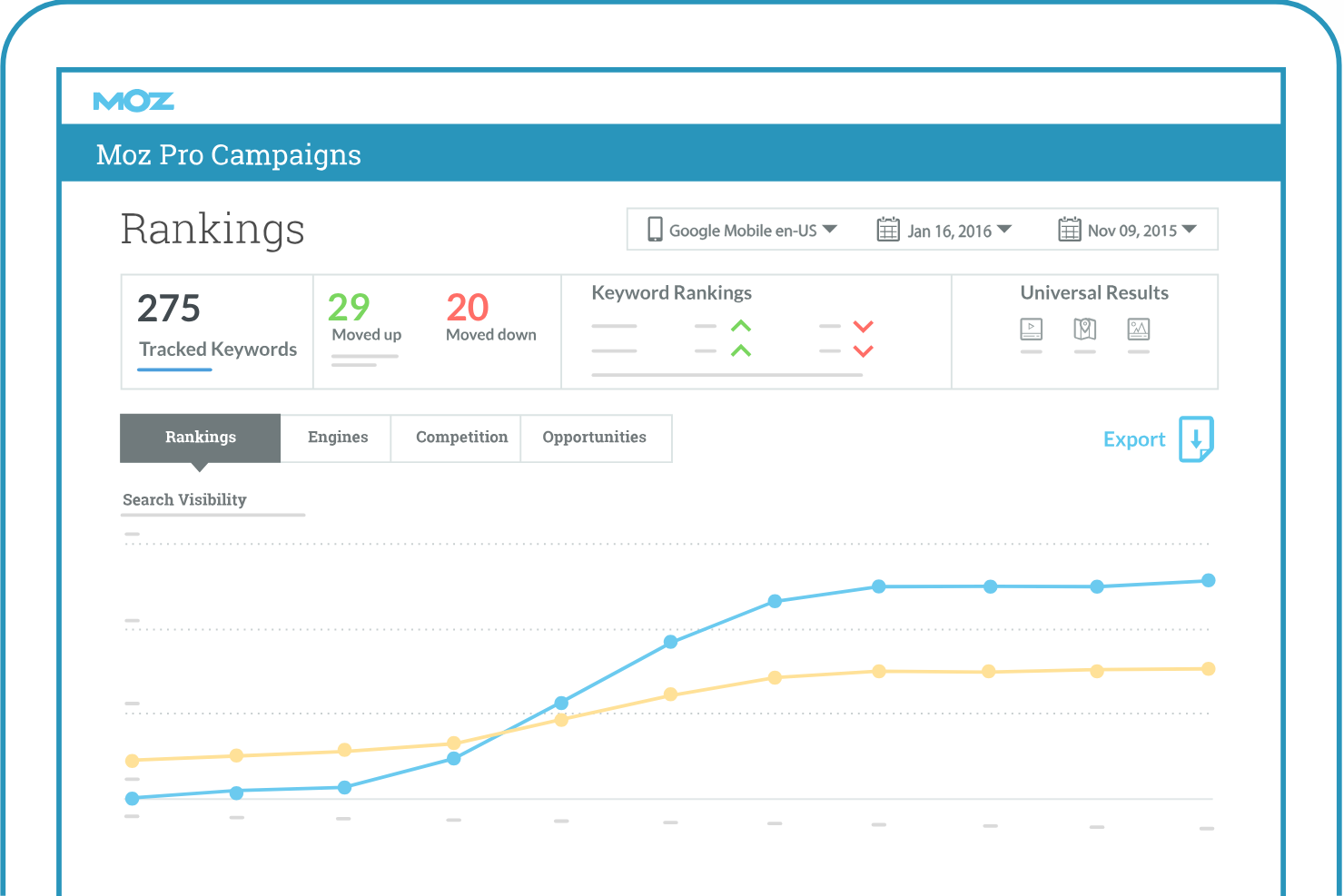This screenshot has height=896, width=1344.
Task: Open the Competition tab
Action: coord(461,438)
